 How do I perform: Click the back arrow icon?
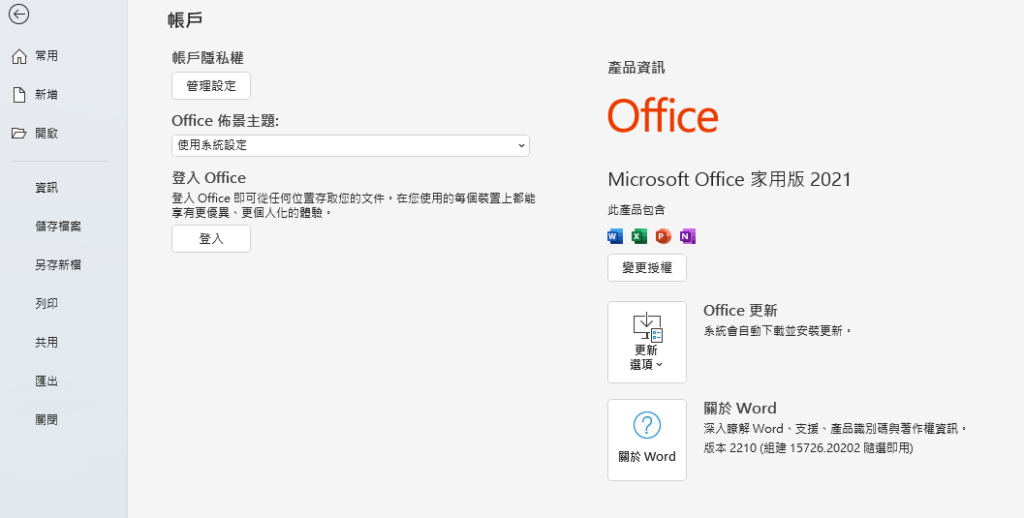point(19,14)
